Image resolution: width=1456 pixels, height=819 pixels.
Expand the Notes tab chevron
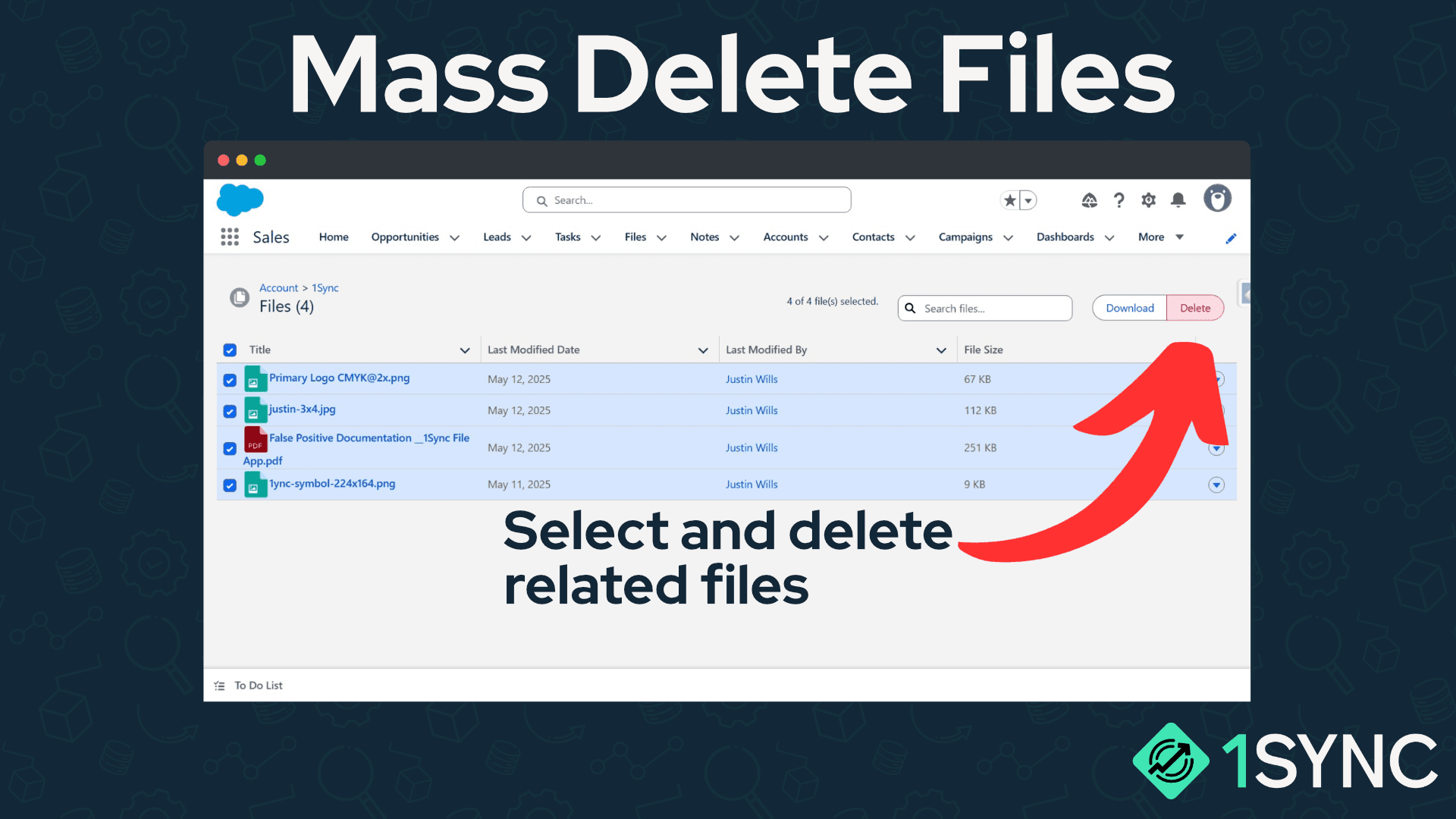(734, 238)
